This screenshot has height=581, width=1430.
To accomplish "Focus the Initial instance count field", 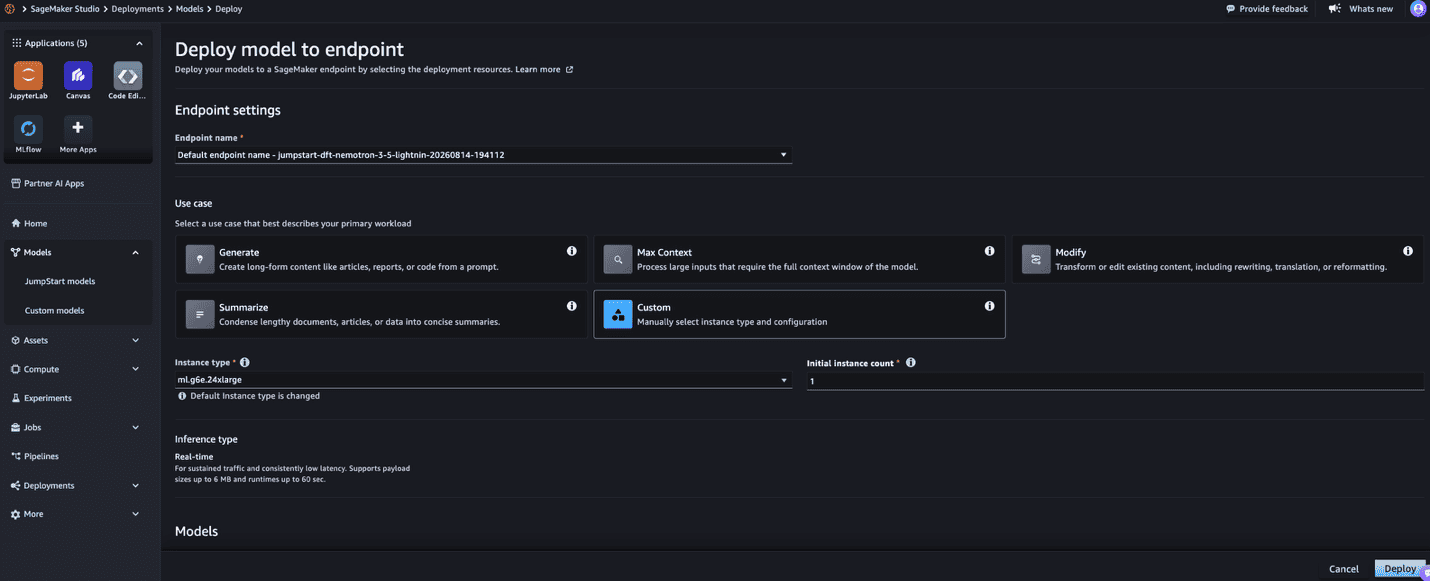I will [x=1115, y=381].
